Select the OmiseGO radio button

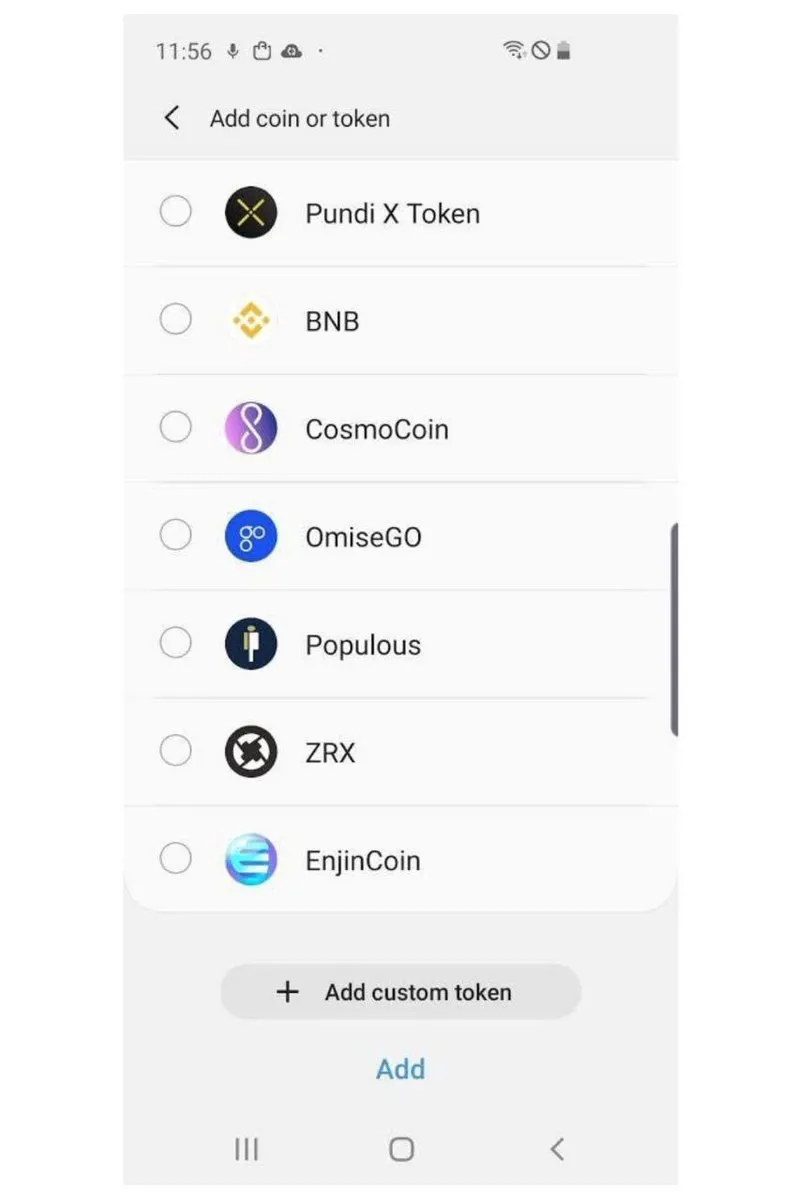click(x=176, y=535)
